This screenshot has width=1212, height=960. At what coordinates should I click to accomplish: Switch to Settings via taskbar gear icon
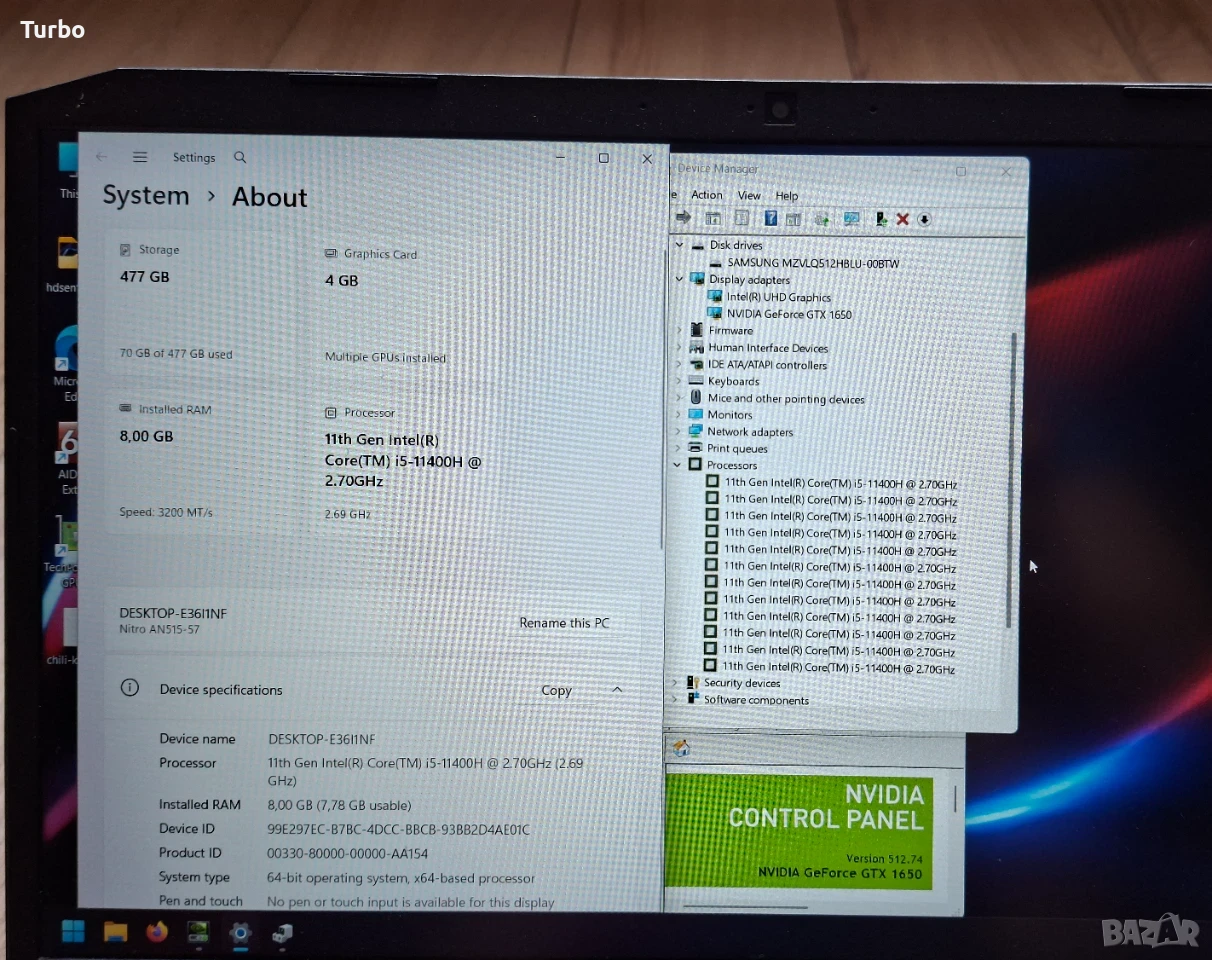[240, 934]
